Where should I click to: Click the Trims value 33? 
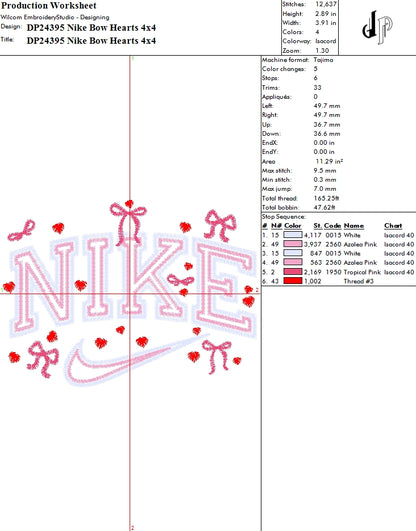[x=317, y=88]
